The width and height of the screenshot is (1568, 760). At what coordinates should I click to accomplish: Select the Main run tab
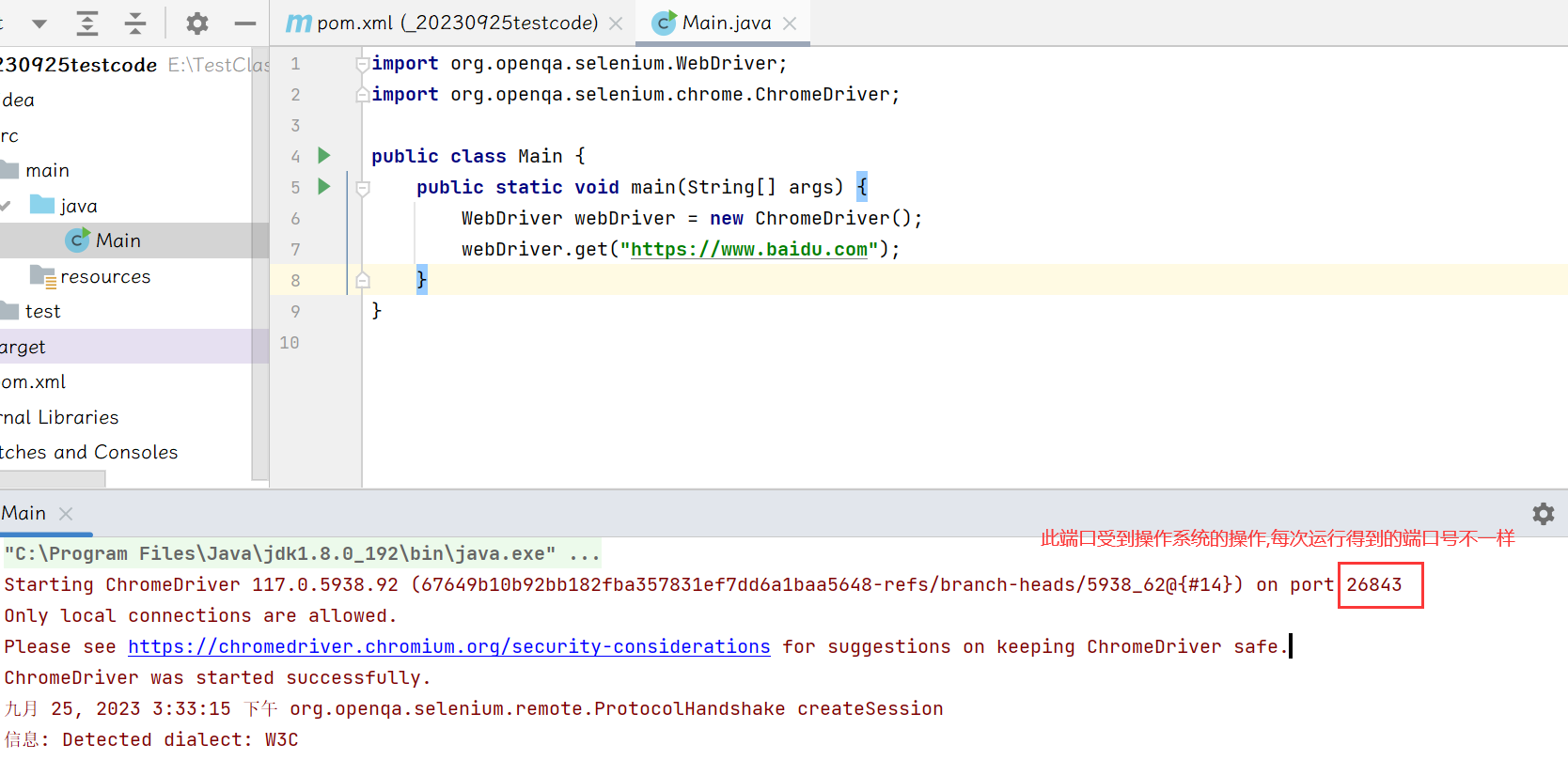[24, 513]
